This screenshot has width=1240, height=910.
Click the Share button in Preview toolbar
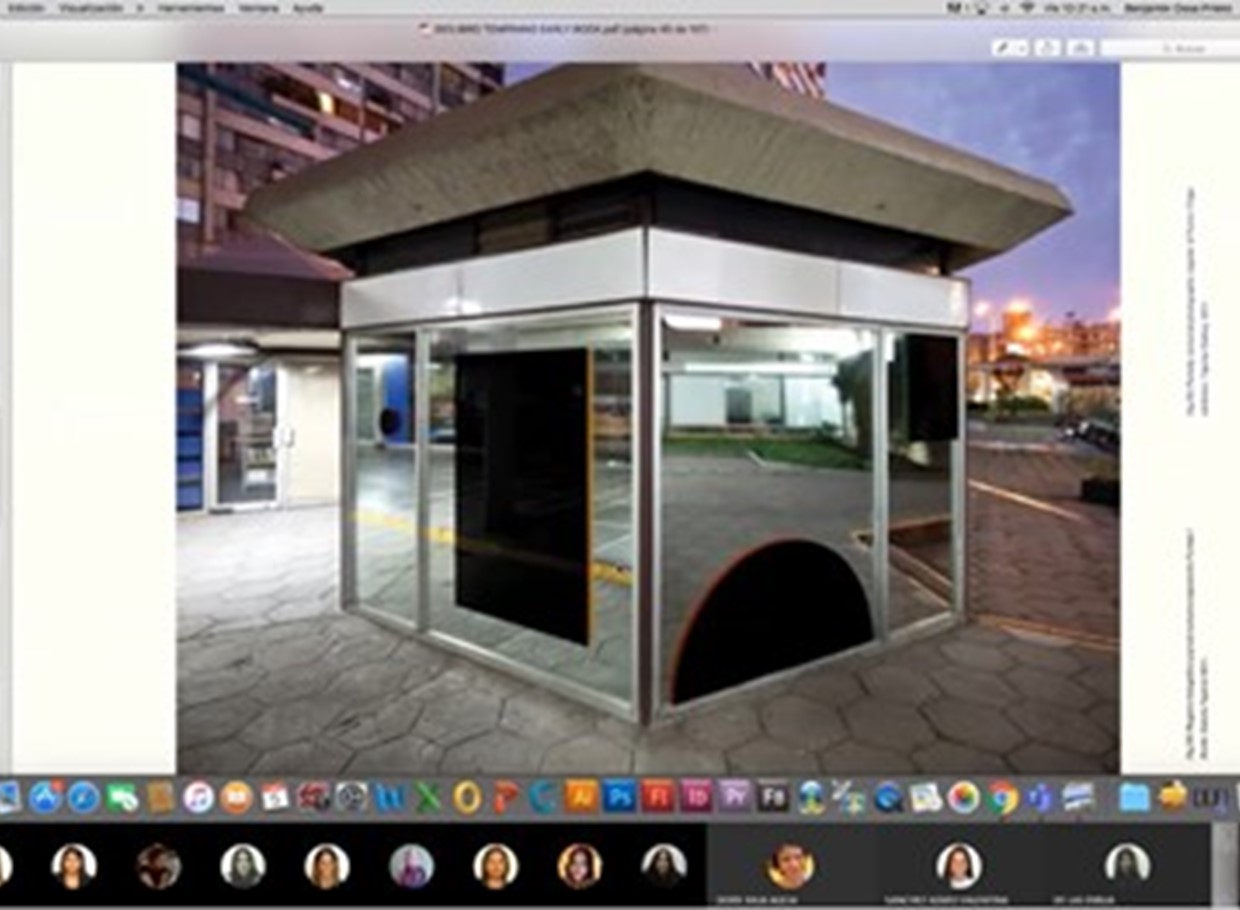coord(1047,47)
